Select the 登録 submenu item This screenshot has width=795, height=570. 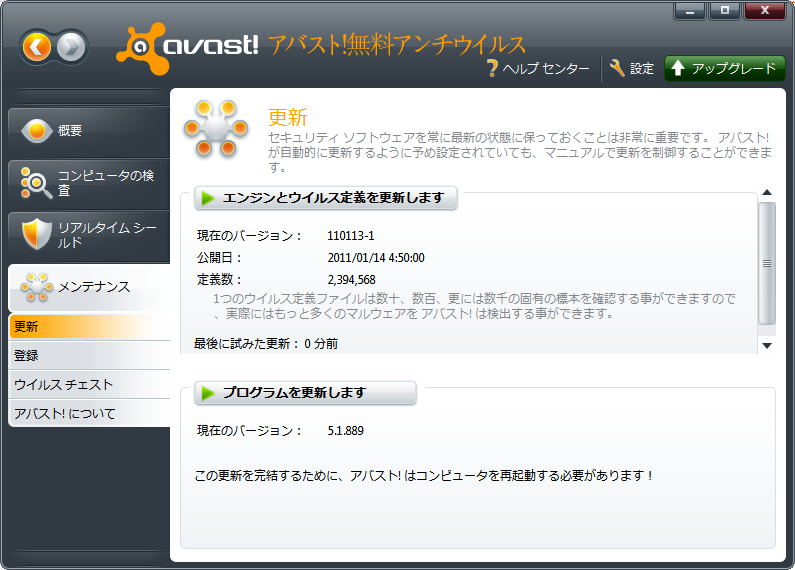(89, 355)
